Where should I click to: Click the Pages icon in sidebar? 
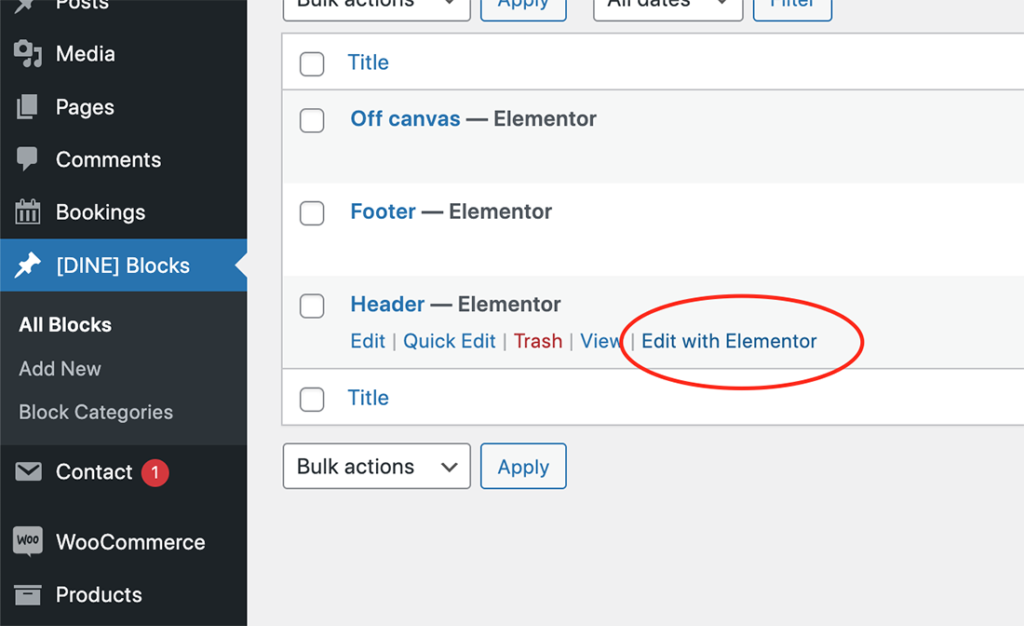click(27, 106)
